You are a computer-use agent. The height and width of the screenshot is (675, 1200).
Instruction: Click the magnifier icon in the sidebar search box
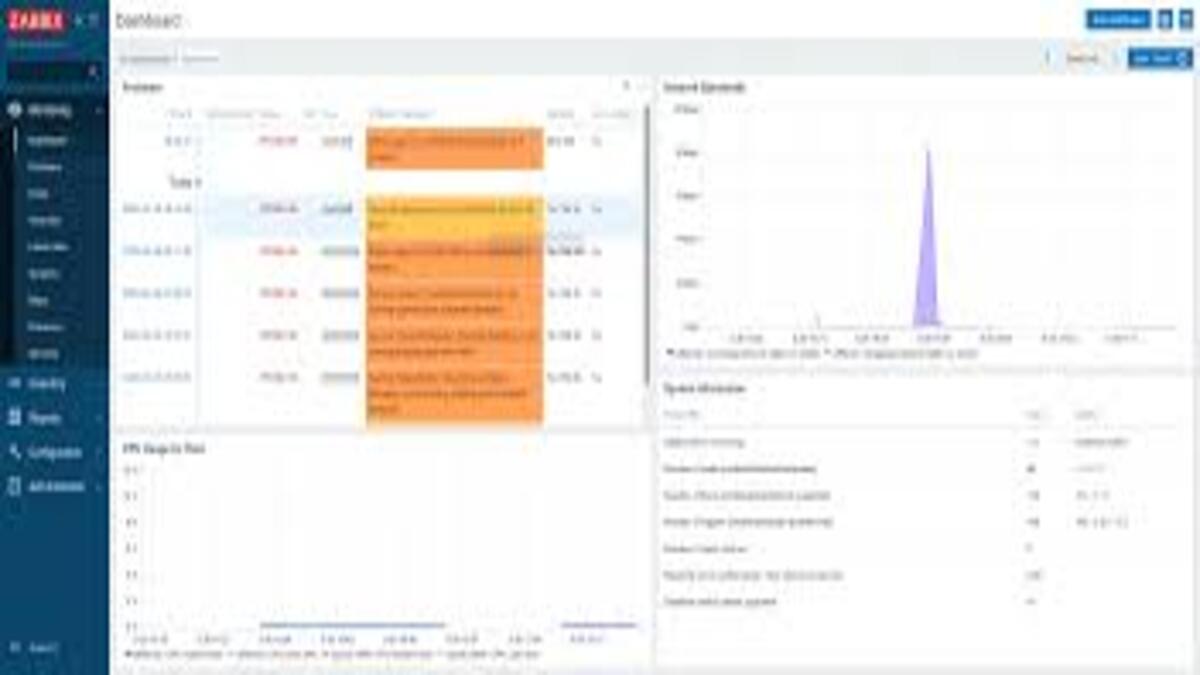[93, 72]
